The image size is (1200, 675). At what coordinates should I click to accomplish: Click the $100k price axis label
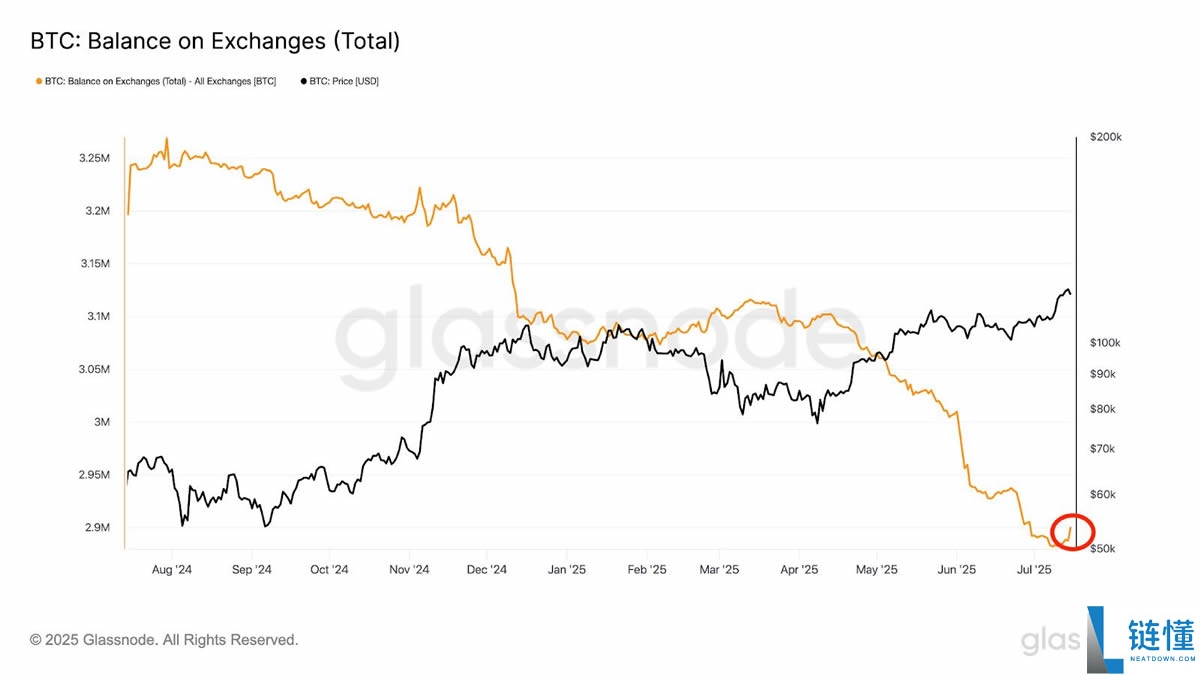[x=1104, y=343]
